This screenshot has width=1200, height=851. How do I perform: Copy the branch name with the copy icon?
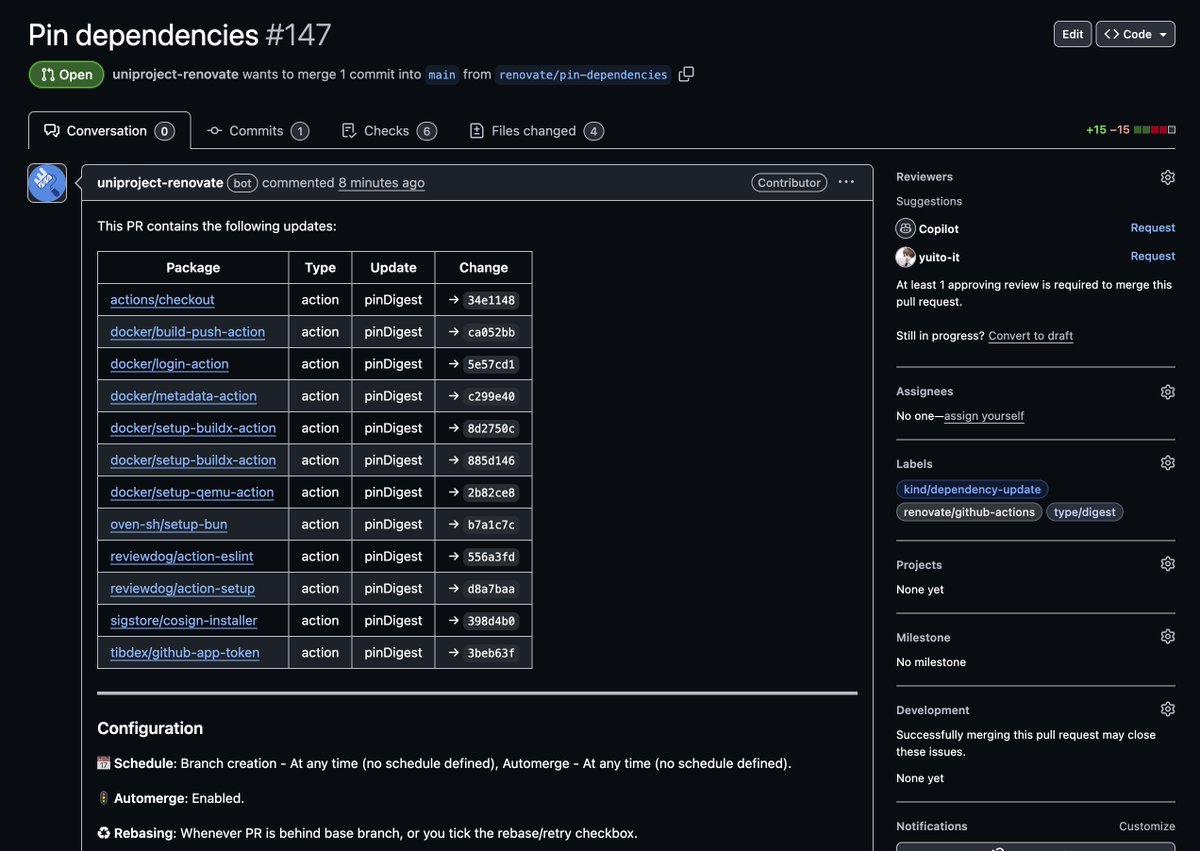tap(686, 74)
